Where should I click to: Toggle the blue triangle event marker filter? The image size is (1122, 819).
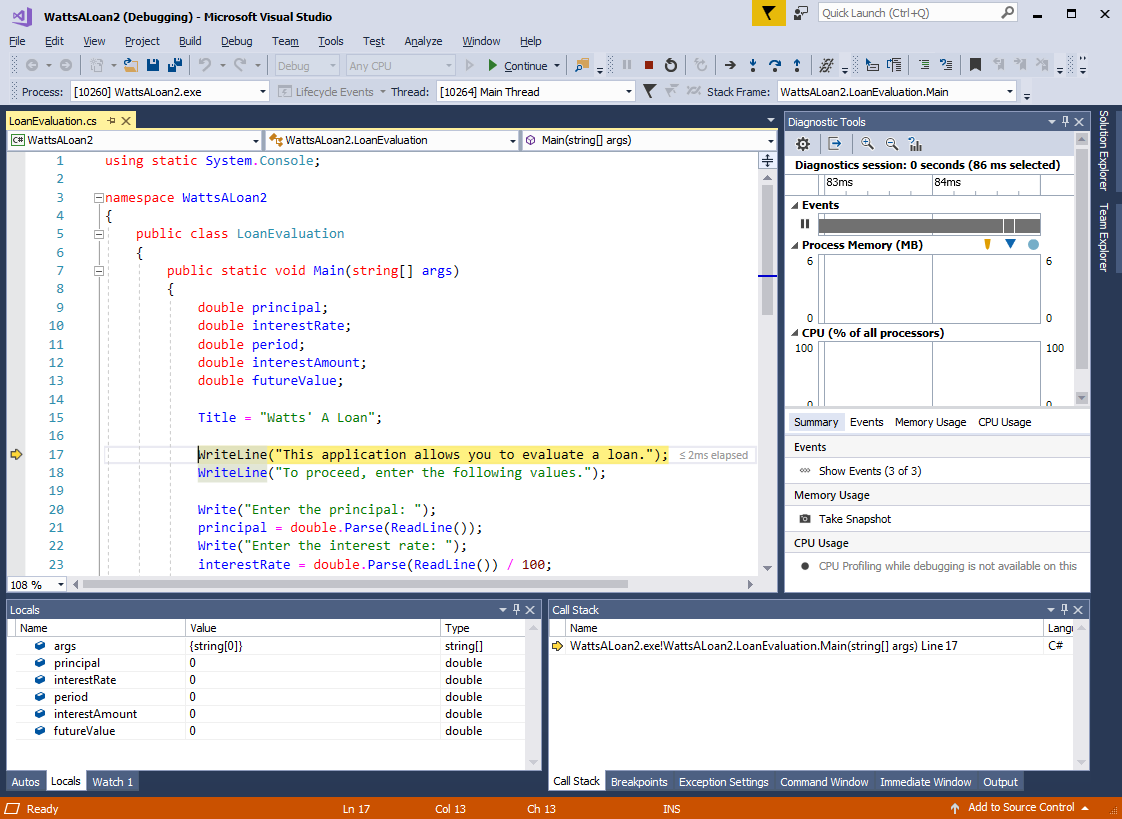pyautogui.click(x=1010, y=244)
